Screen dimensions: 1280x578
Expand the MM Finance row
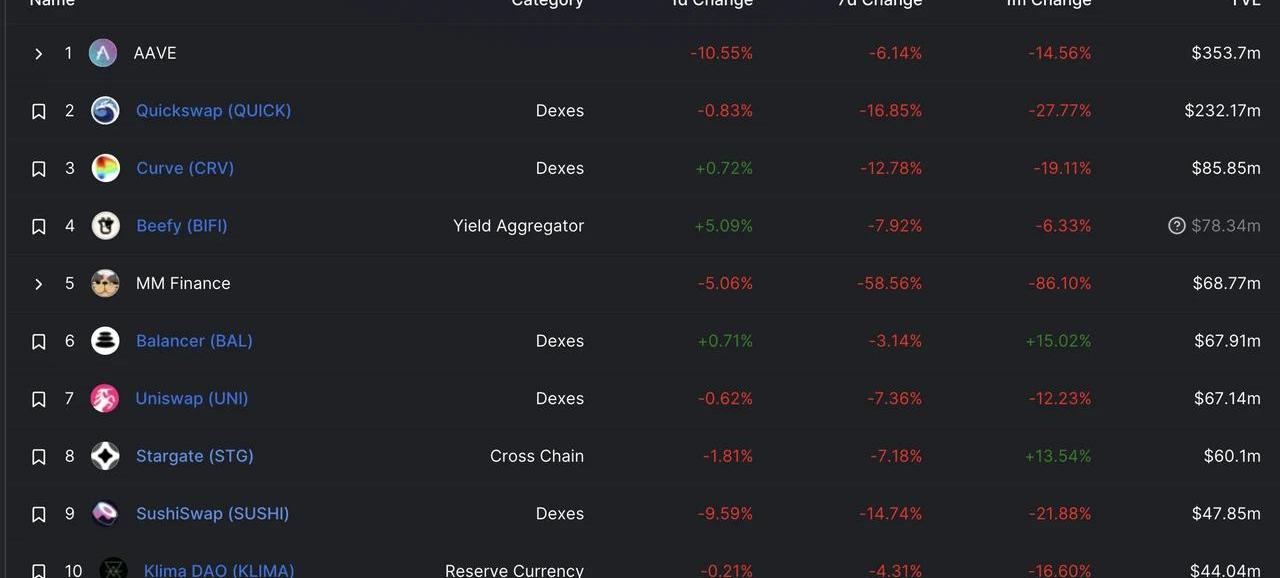pyautogui.click(x=38, y=284)
